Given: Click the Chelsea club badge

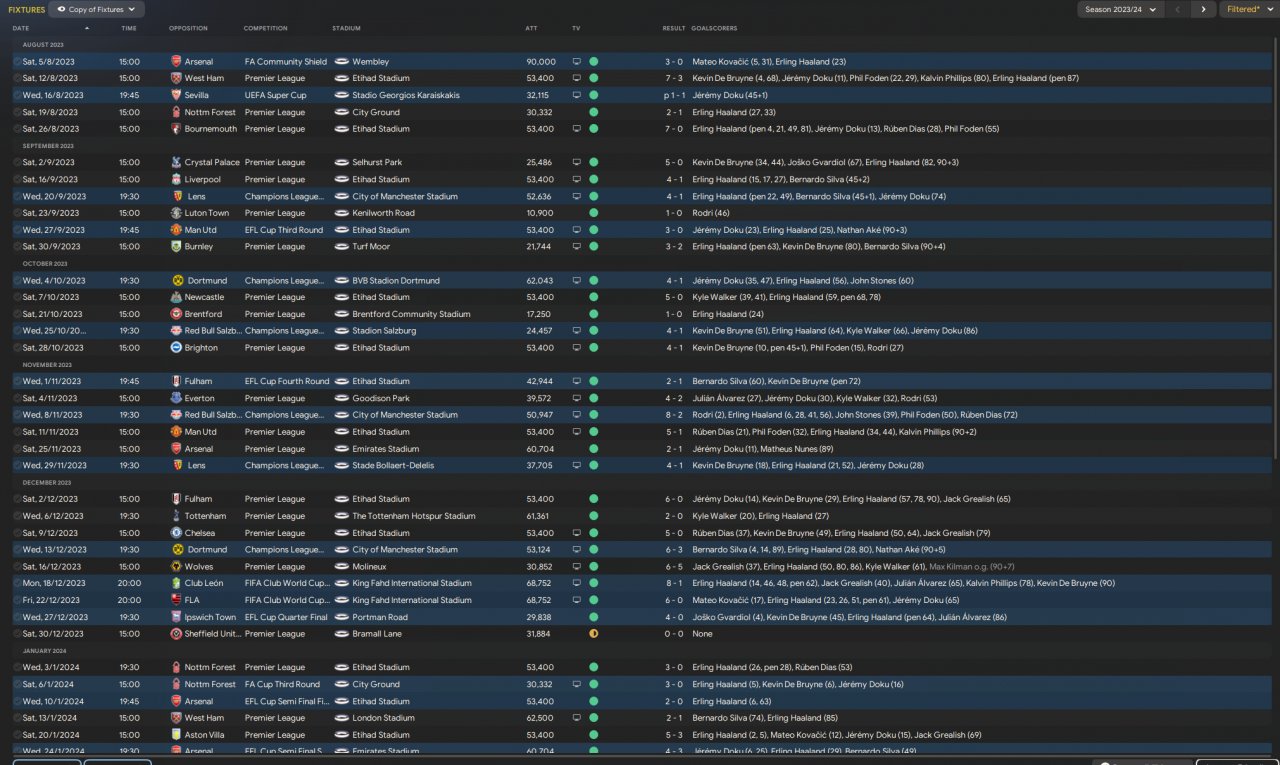Looking at the screenshot, I should (177, 533).
